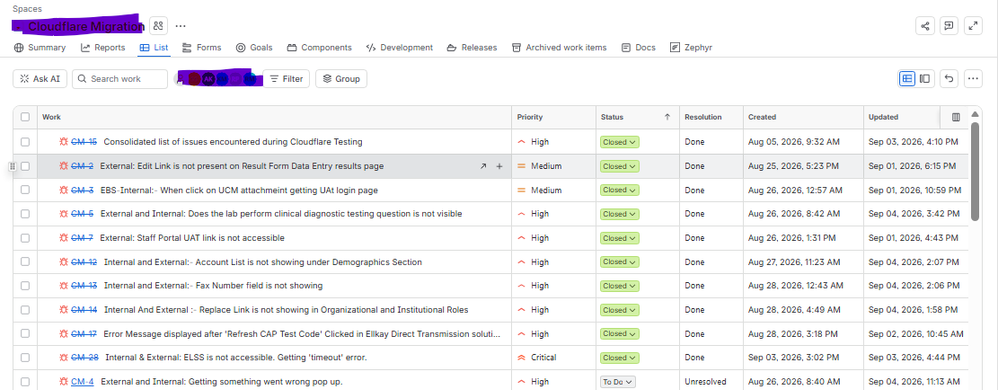Check the checkbox for CM-5 row
The width and height of the screenshot is (998, 390).
pyautogui.click(x=25, y=214)
